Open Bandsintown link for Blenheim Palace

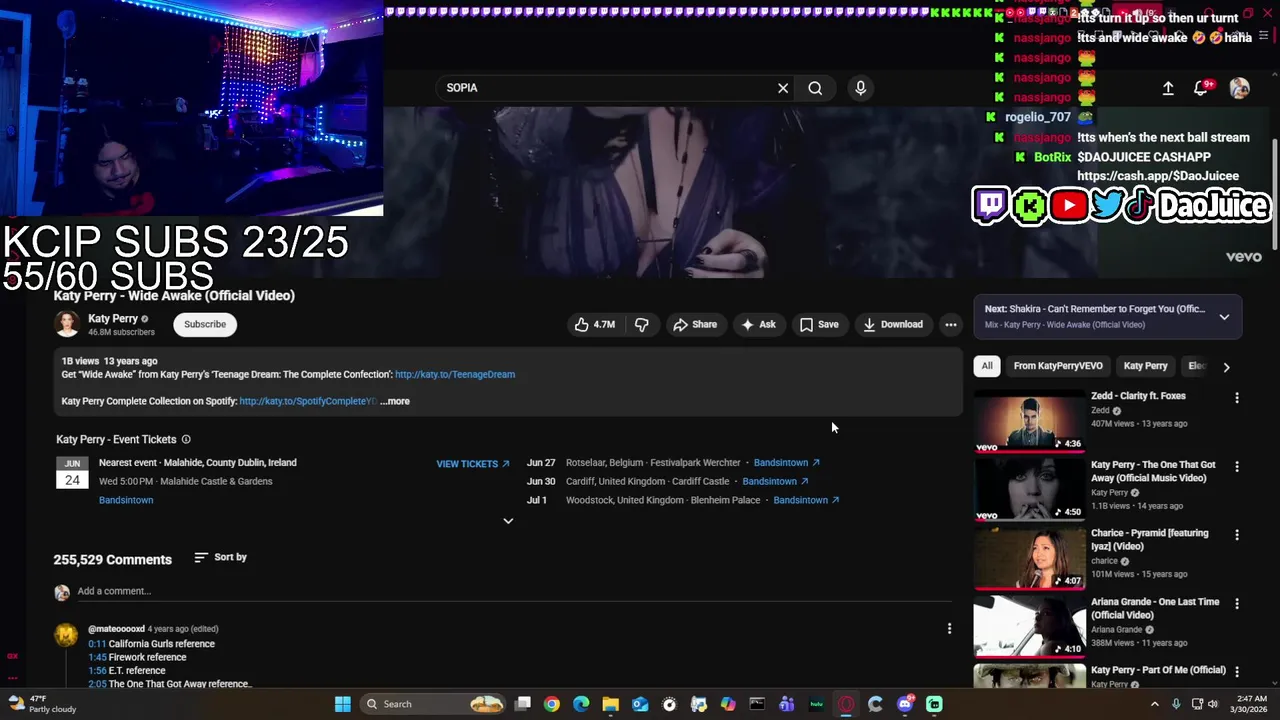pyautogui.click(x=807, y=500)
